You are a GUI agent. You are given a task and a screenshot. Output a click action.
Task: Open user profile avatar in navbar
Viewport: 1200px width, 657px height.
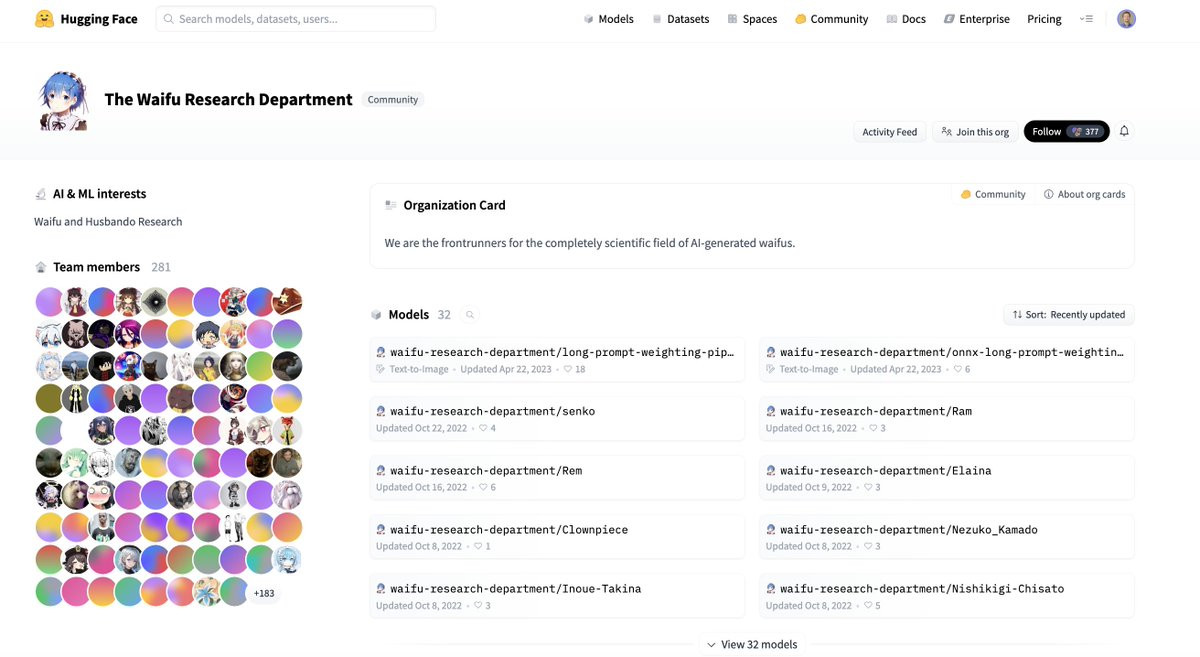coord(1126,19)
